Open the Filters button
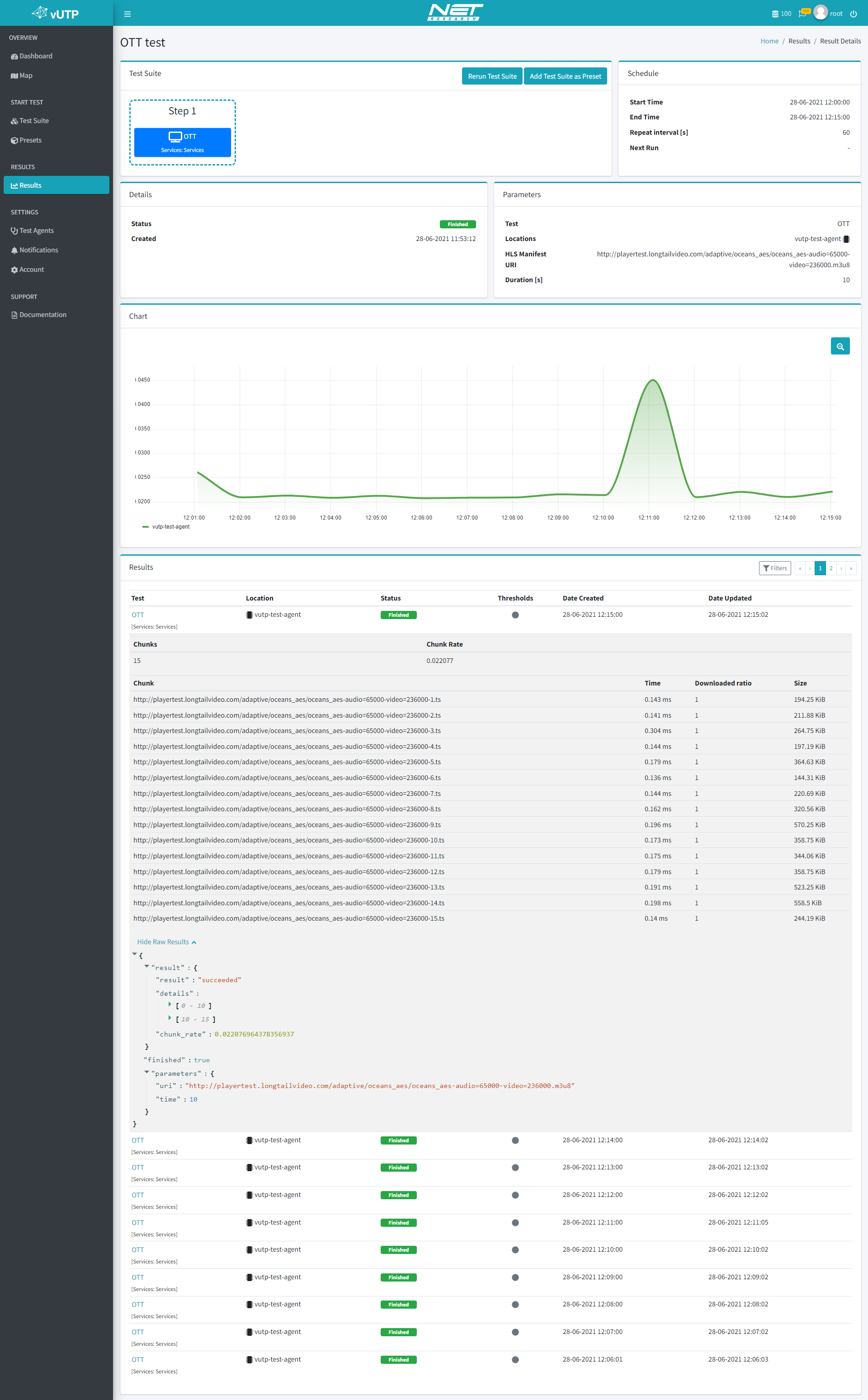The width and height of the screenshot is (868, 1400). point(774,568)
